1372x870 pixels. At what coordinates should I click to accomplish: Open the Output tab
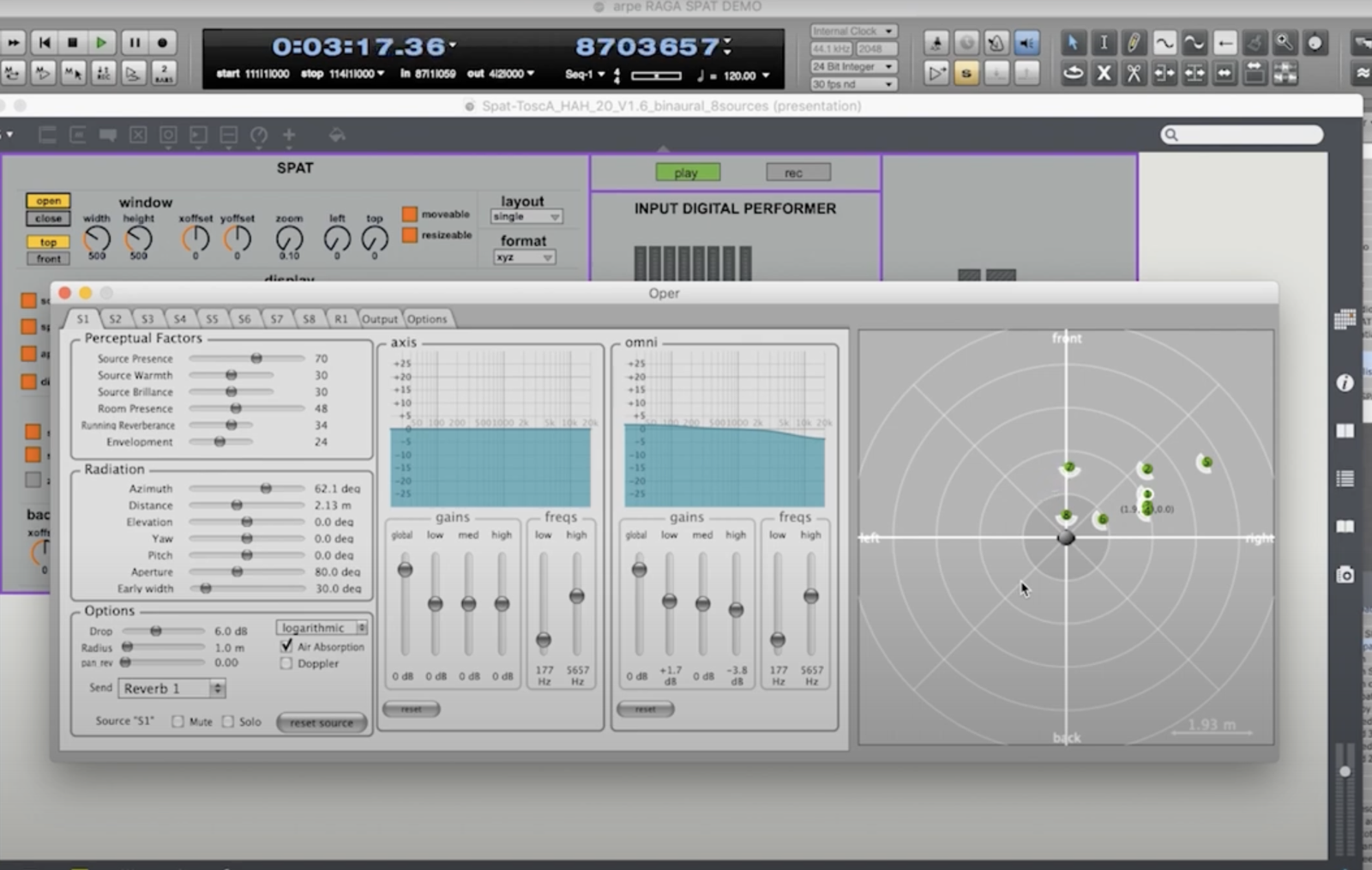(x=380, y=318)
